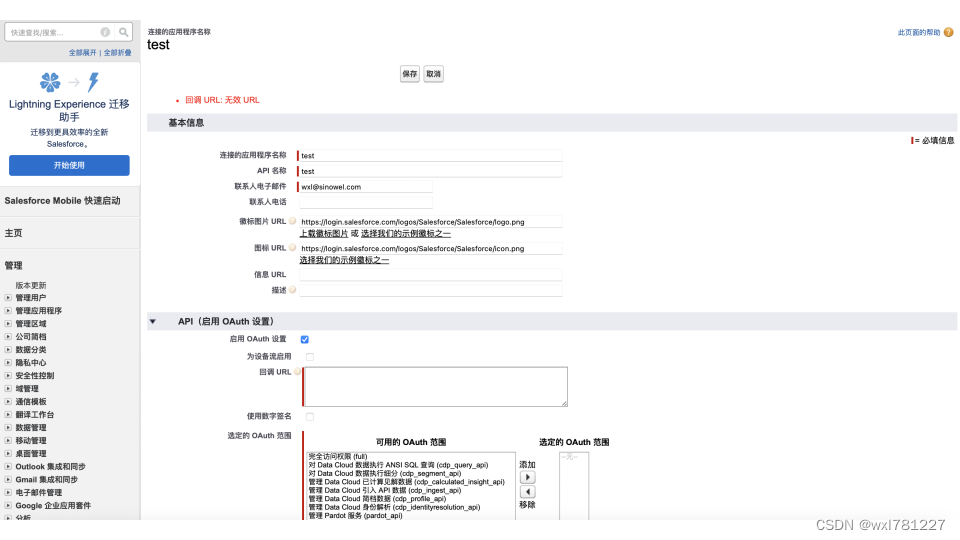Viewport: 960px width, 540px height.
Task: Check the Use Digital Signatures box
Action: (310, 416)
